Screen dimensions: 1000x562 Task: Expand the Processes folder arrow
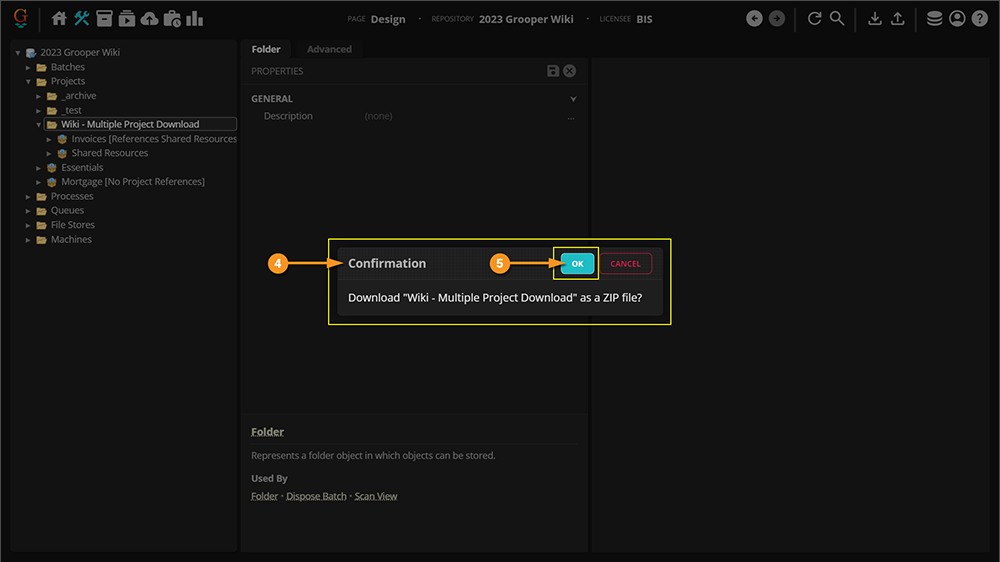[x=28, y=196]
